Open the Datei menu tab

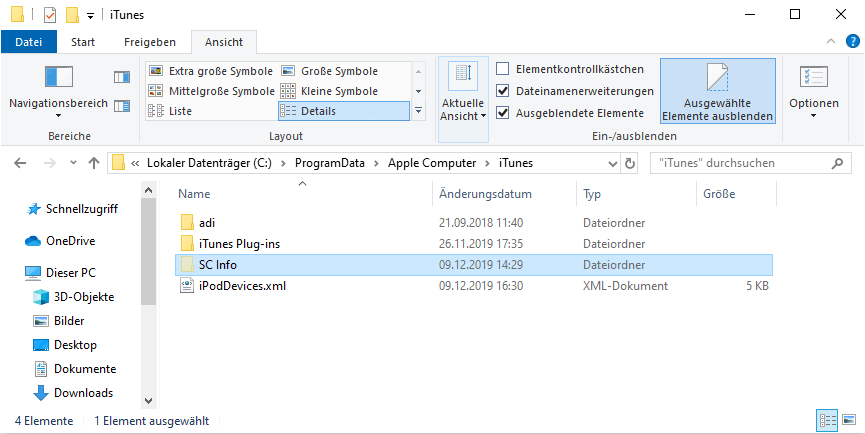[29, 42]
